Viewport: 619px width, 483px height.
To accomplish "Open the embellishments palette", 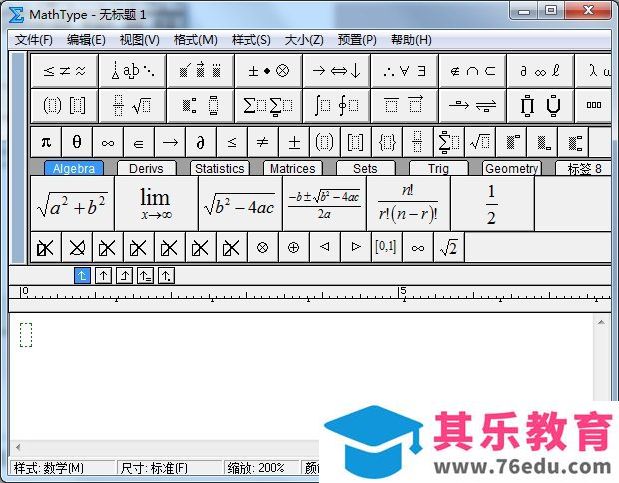I will click(x=200, y=71).
